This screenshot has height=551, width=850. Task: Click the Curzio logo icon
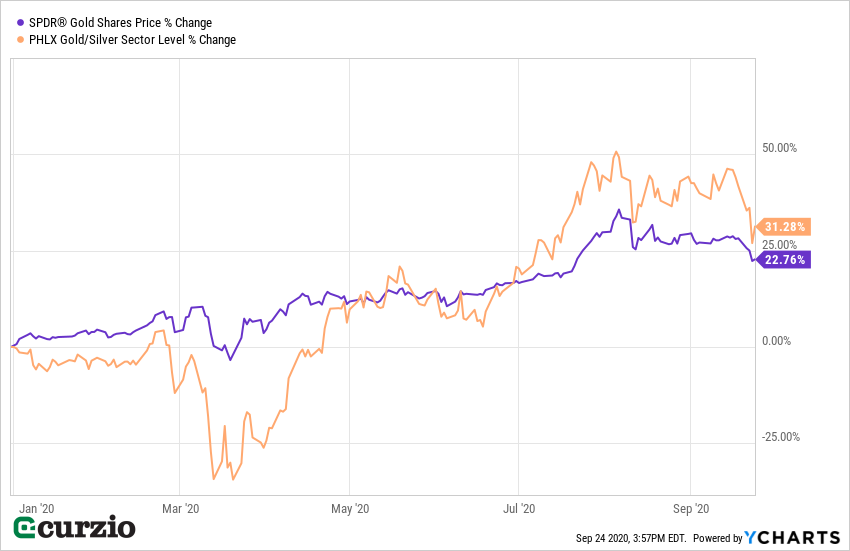pyautogui.click(x=25, y=528)
